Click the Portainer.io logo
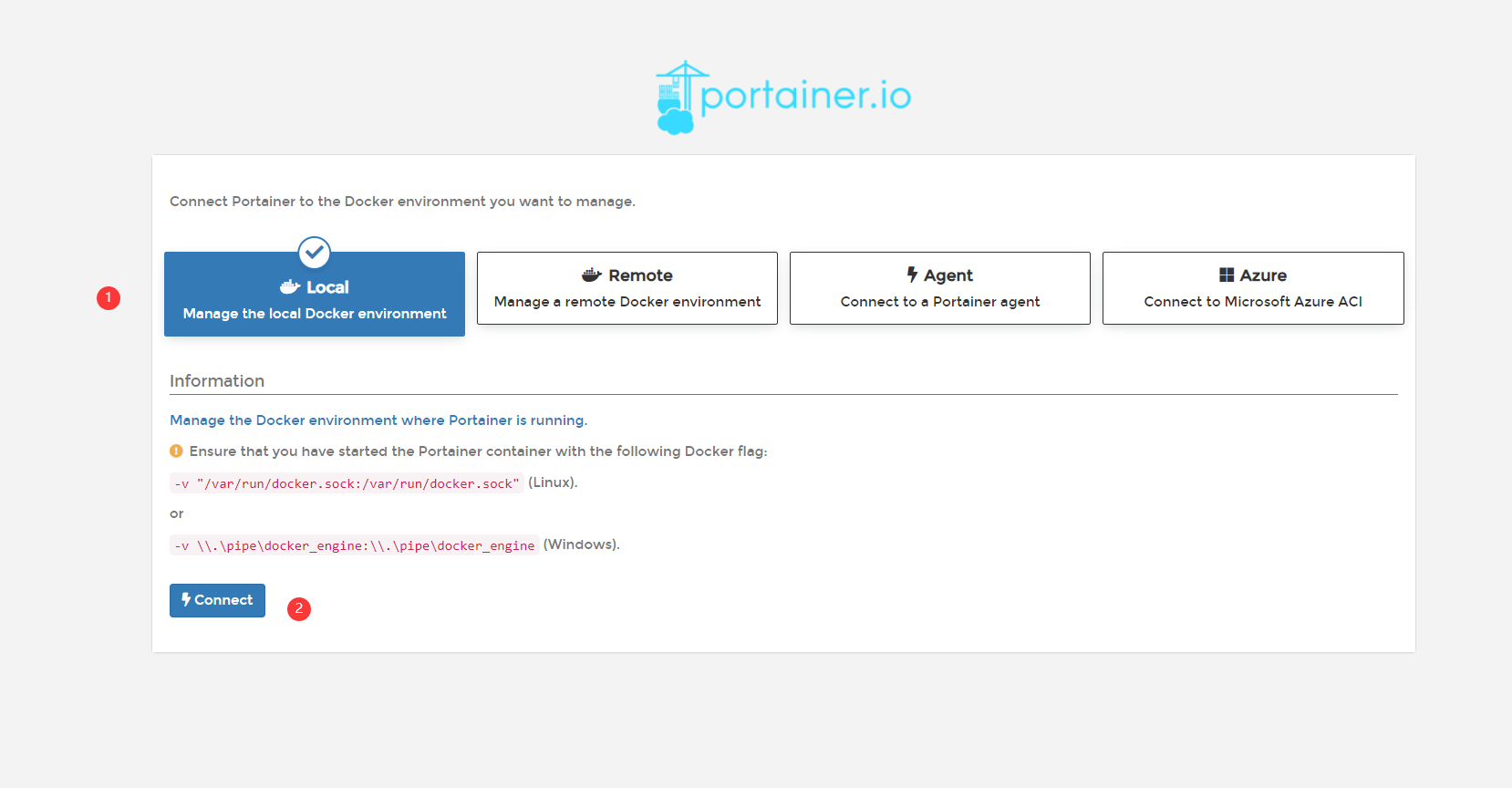 point(783,98)
